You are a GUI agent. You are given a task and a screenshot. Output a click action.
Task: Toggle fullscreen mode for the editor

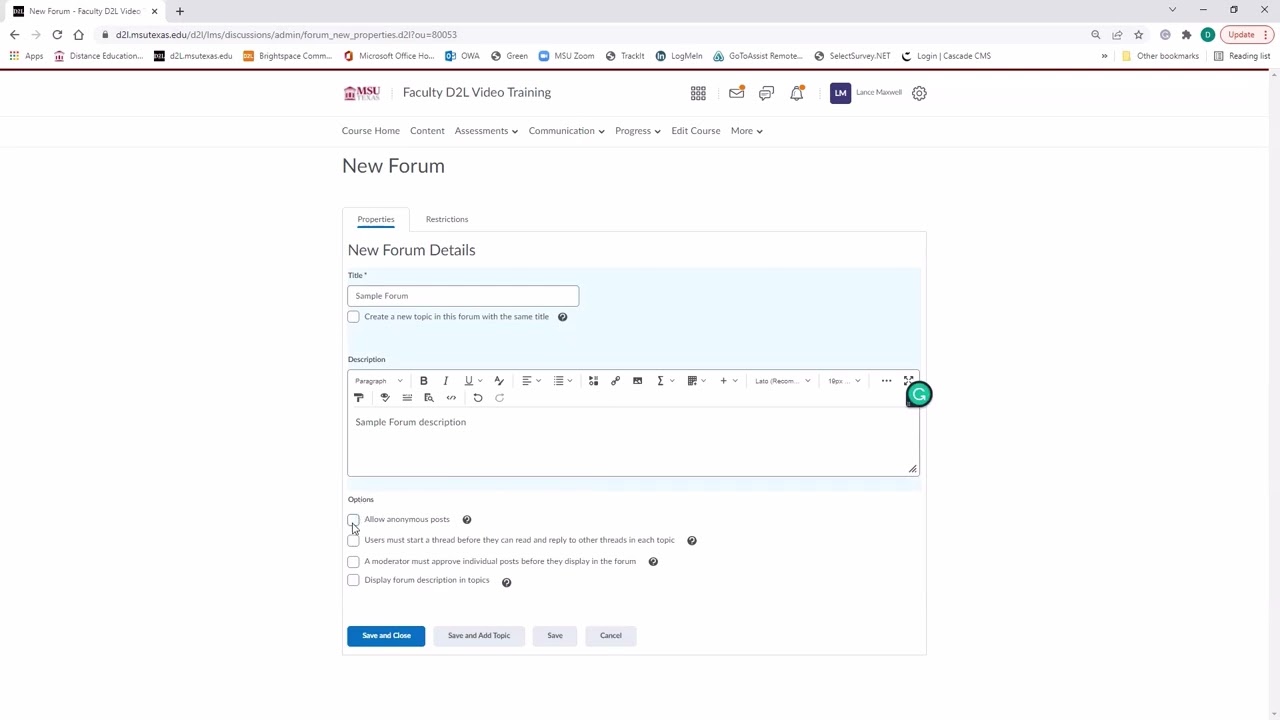[x=908, y=381]
